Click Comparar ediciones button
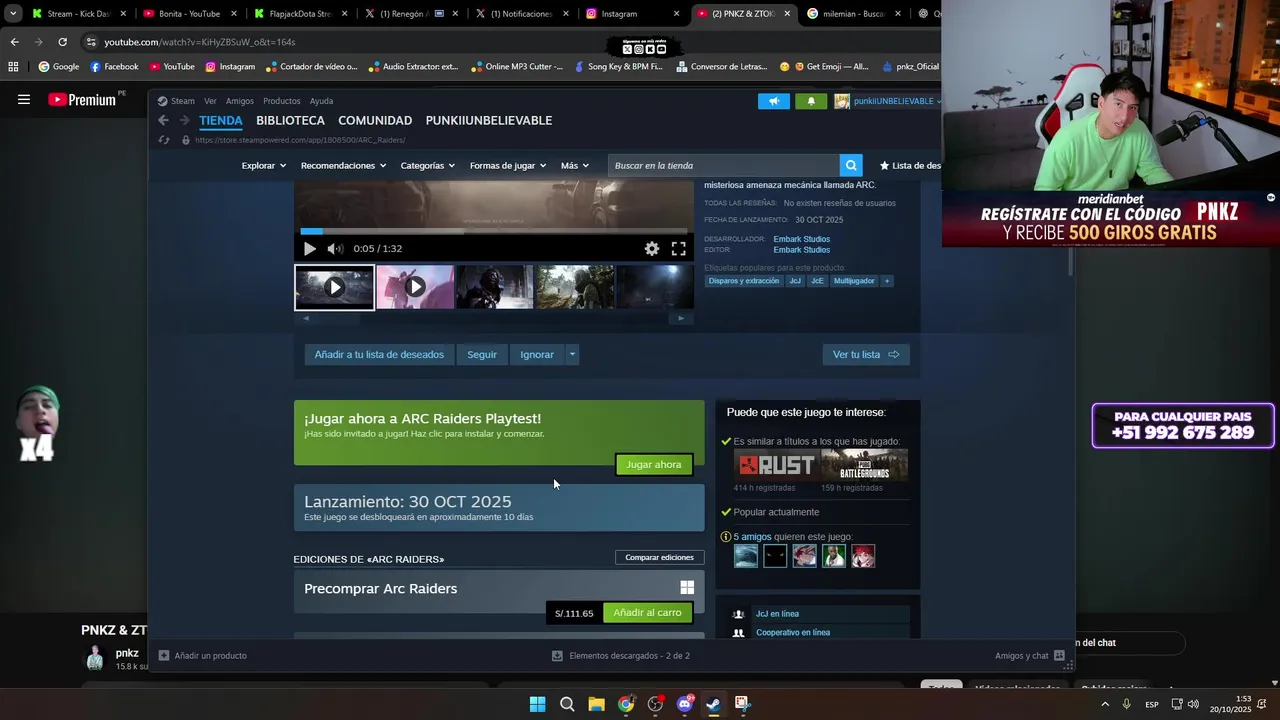1280x720 pixels. coord(659,557)
